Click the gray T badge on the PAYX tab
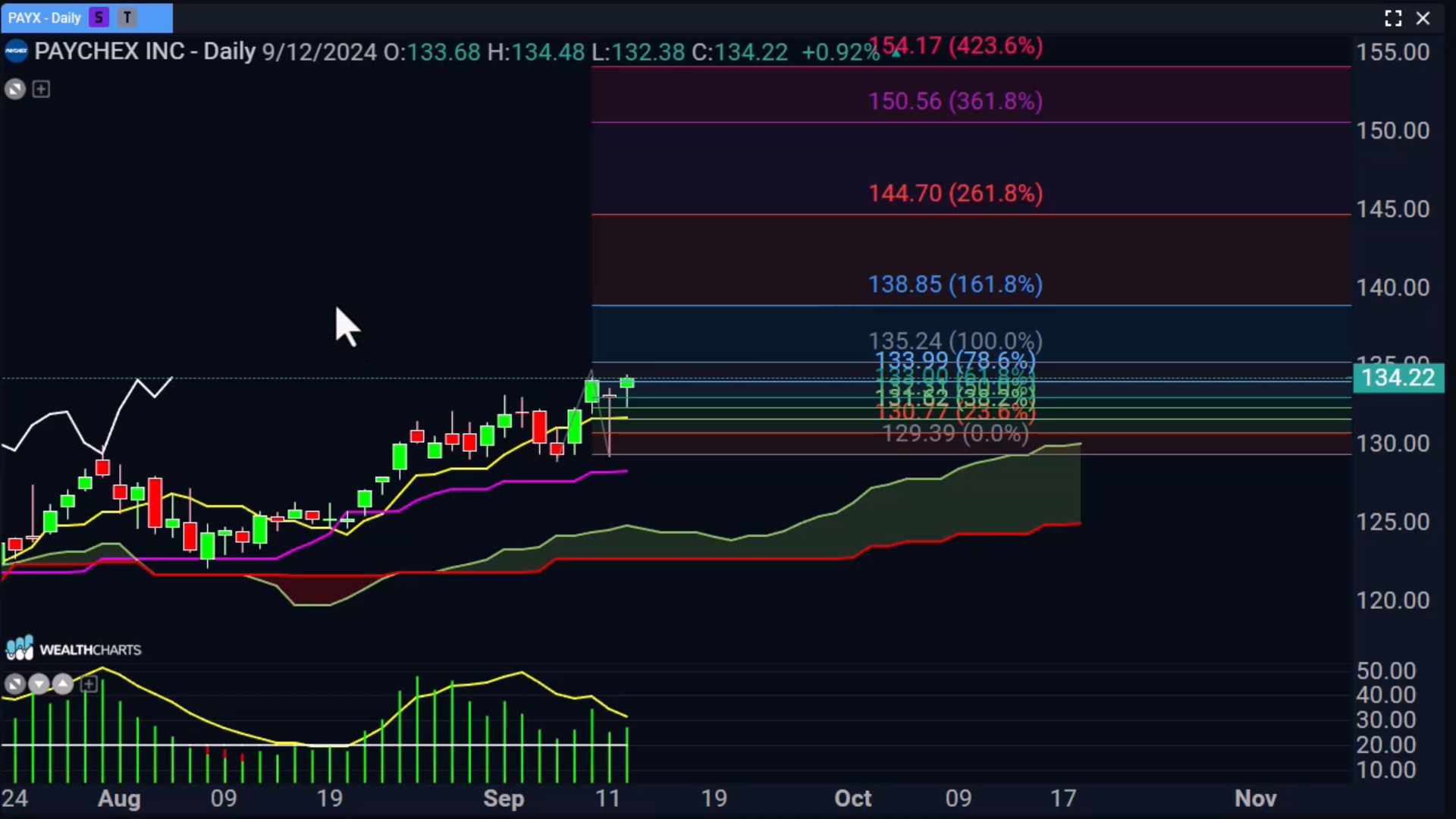The width and height of the screenshot is (1456, 819). click(127, 17)
